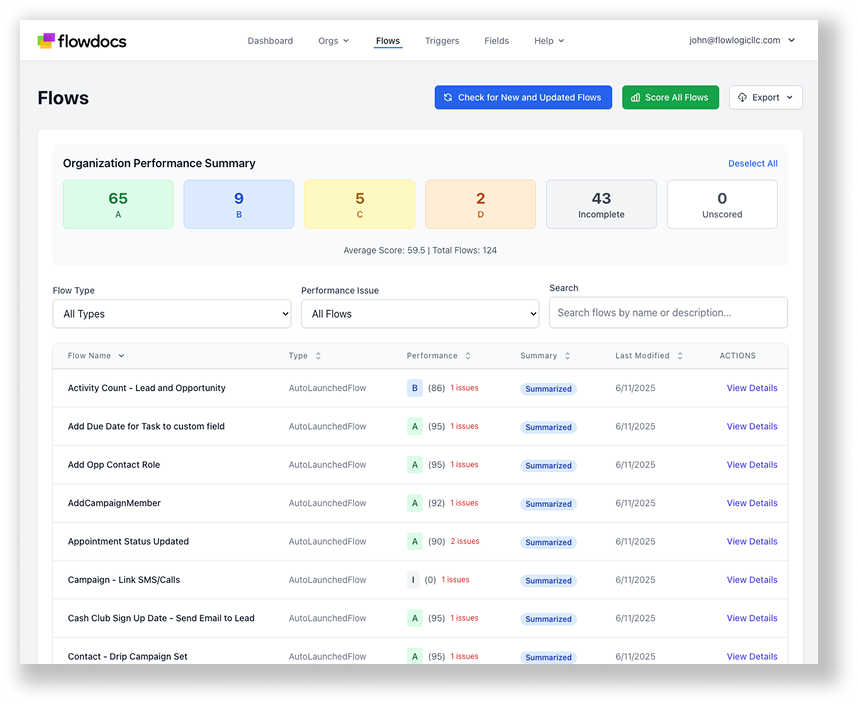
Task: Click the A grade badge for Add Opp Contact Role
Action: [415, 464]
